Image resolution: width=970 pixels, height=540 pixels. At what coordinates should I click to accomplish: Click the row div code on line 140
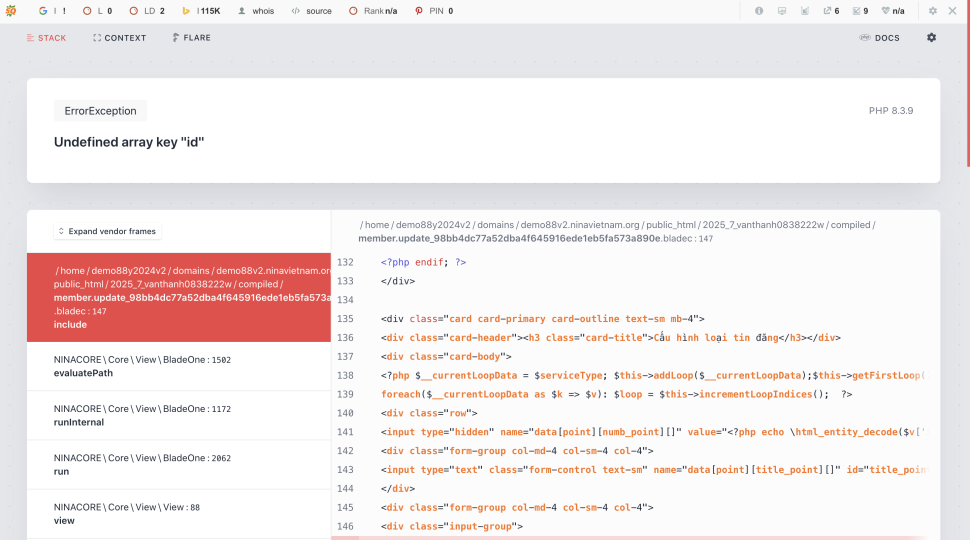(x=429, y=413)
